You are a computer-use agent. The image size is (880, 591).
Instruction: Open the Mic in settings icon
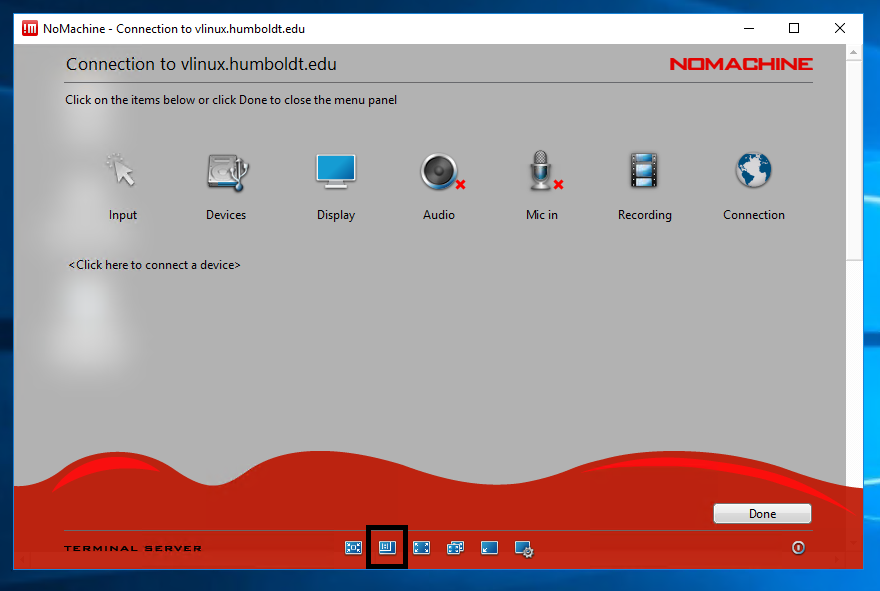[545, 171]
